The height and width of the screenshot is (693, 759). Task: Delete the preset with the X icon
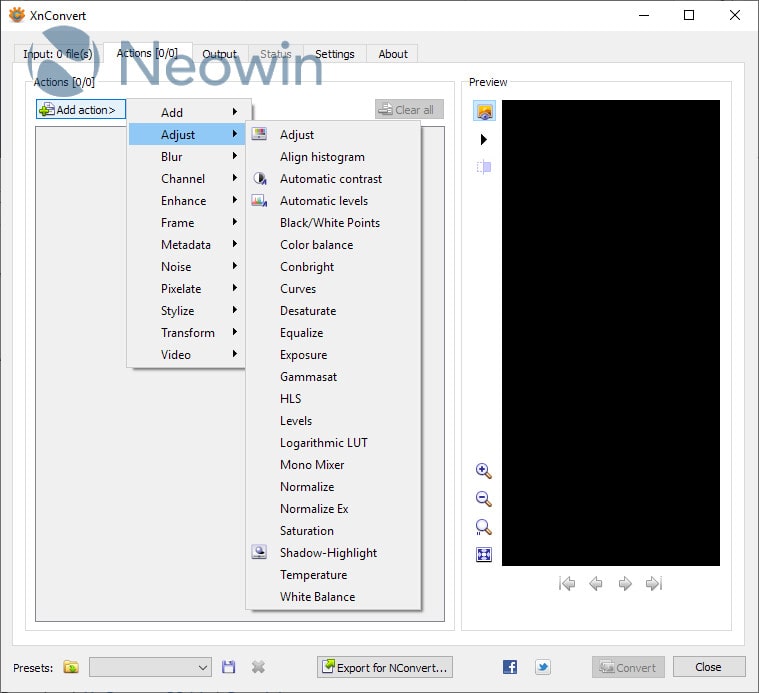258,667
